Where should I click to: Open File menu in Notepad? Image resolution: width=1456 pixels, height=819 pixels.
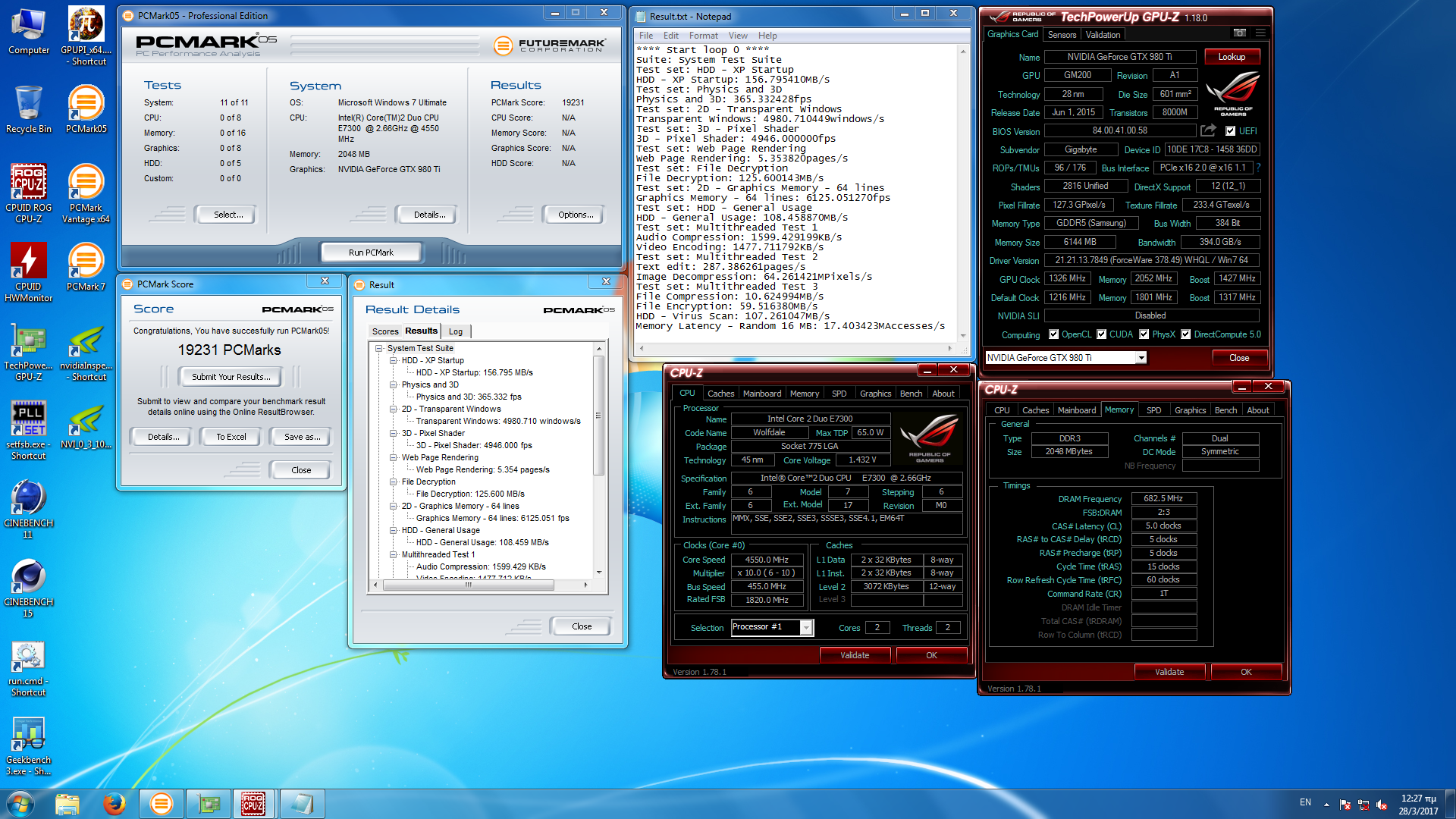[x=646, y=36]
